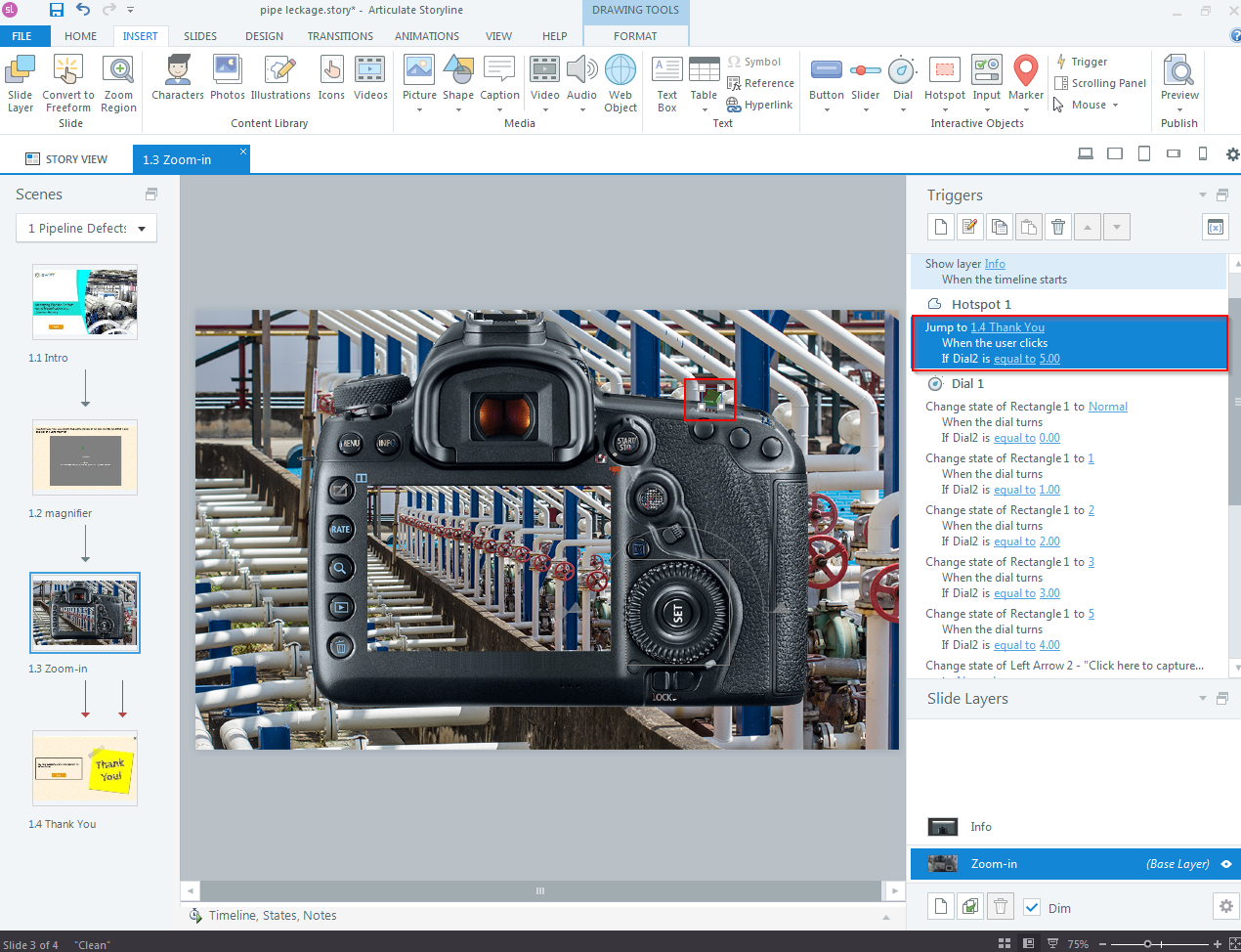Duplicate the selected slide layer
The width and height of the screenshot is (1241, 952).
969,906
